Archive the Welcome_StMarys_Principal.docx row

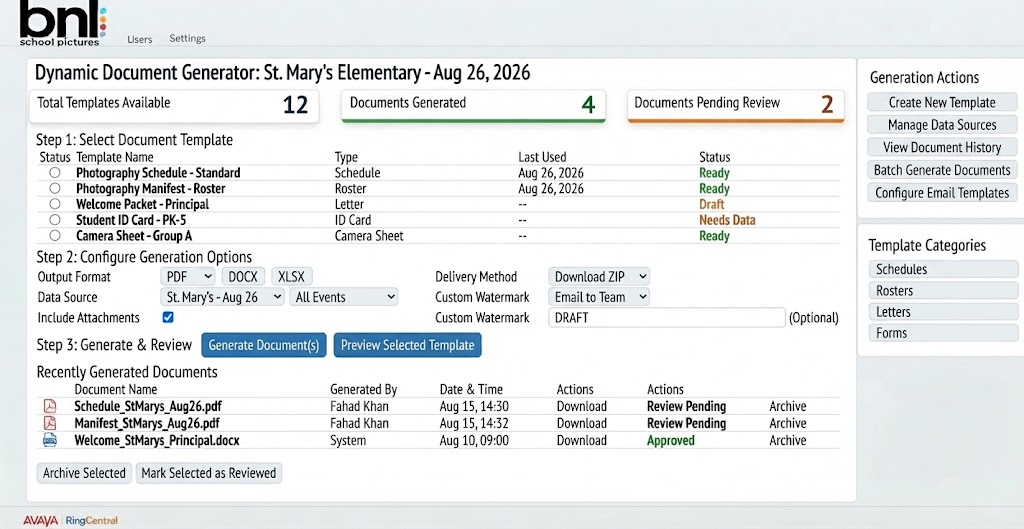click(788, 440)
